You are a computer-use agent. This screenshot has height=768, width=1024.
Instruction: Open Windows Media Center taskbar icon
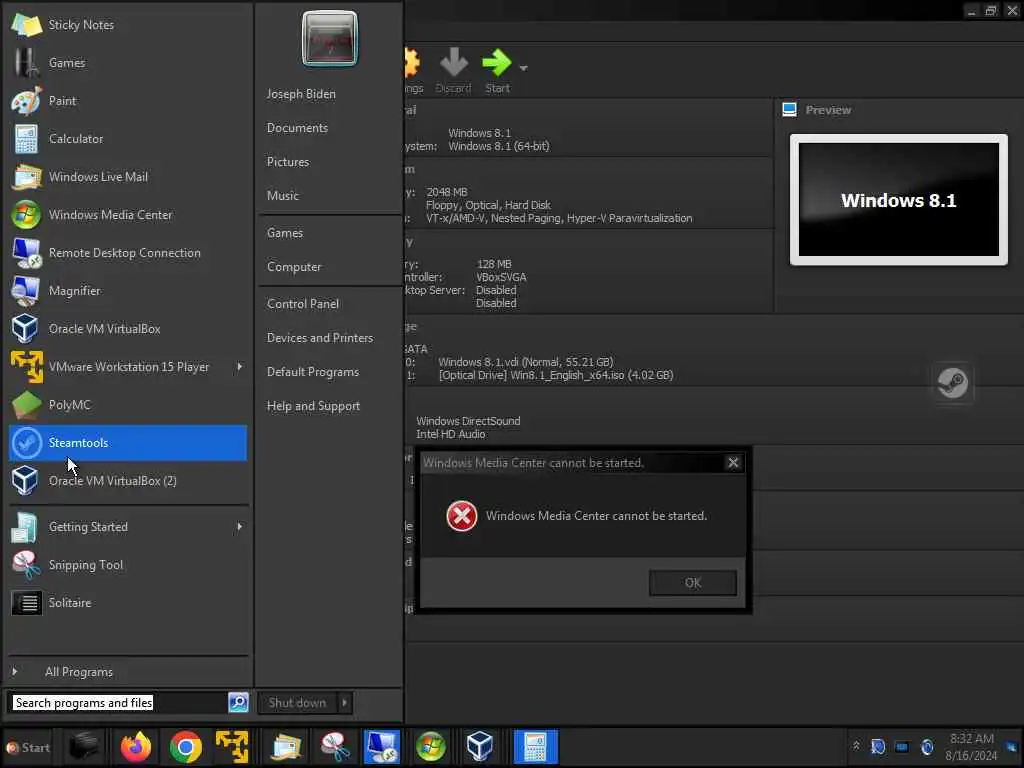431,746
